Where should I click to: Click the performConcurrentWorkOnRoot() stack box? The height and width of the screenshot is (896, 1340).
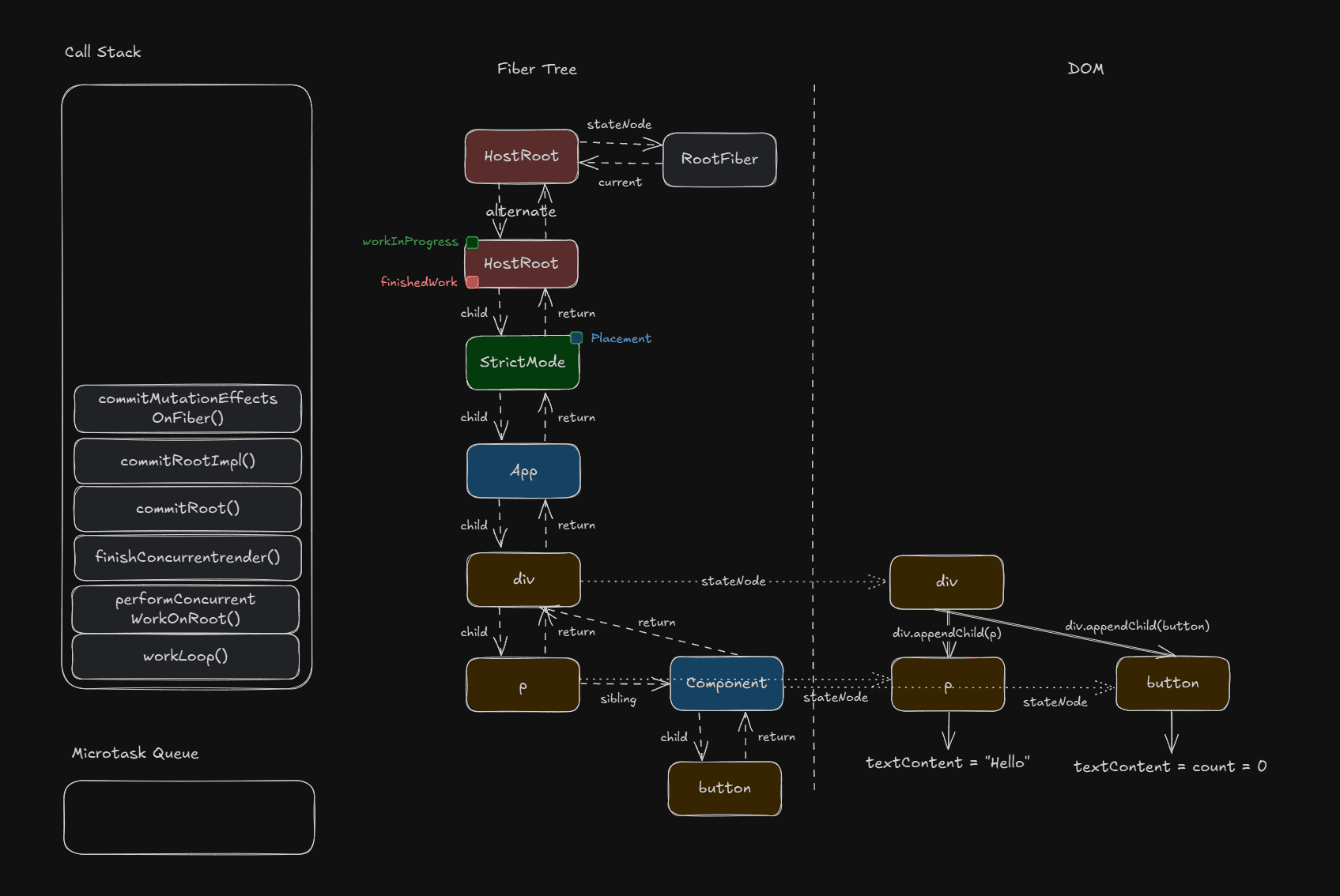(186, 609)
